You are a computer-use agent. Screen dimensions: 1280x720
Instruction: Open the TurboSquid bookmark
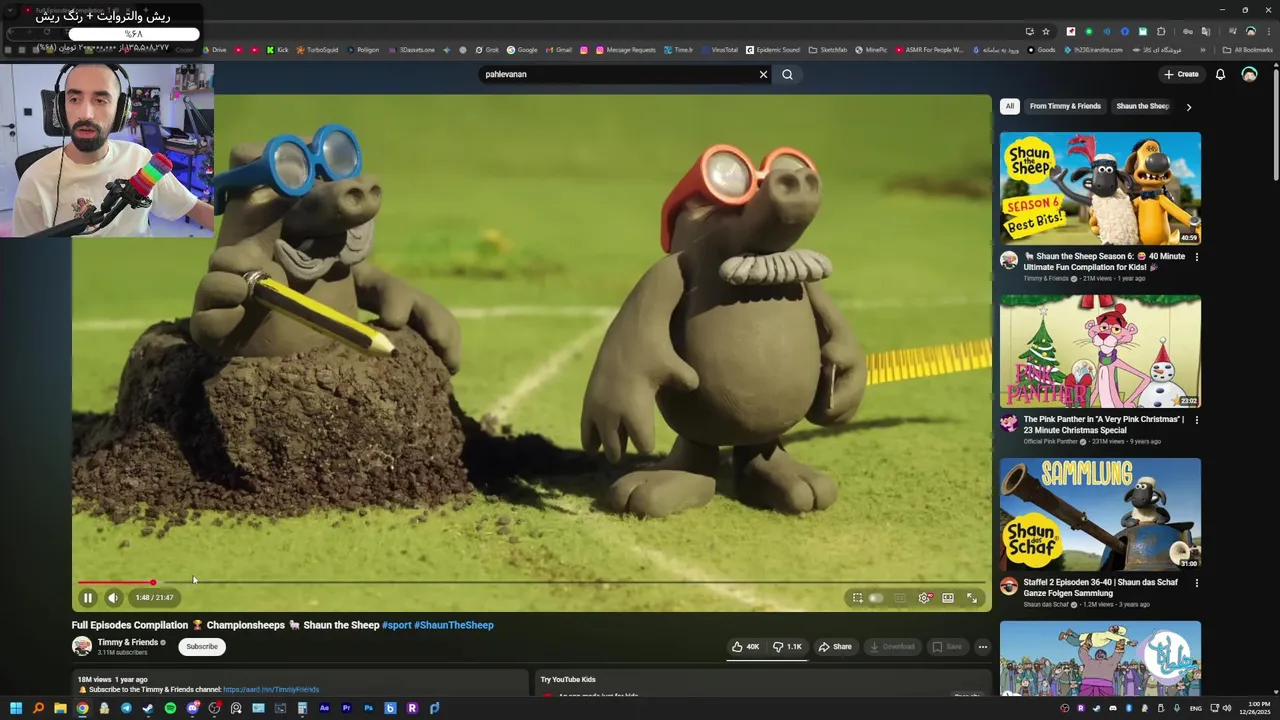317,50
